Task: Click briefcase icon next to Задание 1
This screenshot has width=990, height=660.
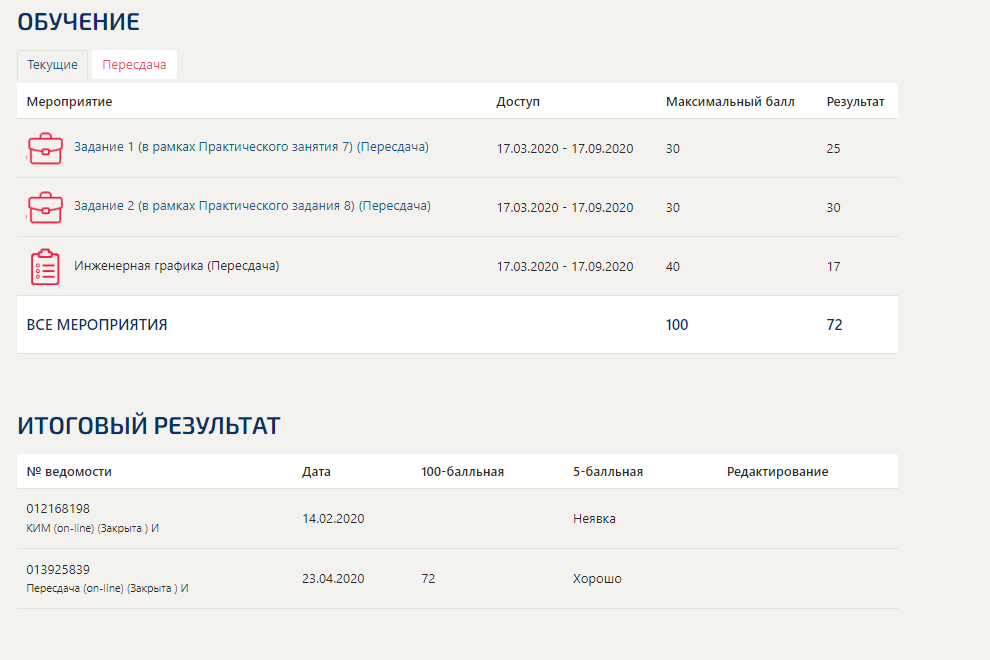Action: click(45, 148)
